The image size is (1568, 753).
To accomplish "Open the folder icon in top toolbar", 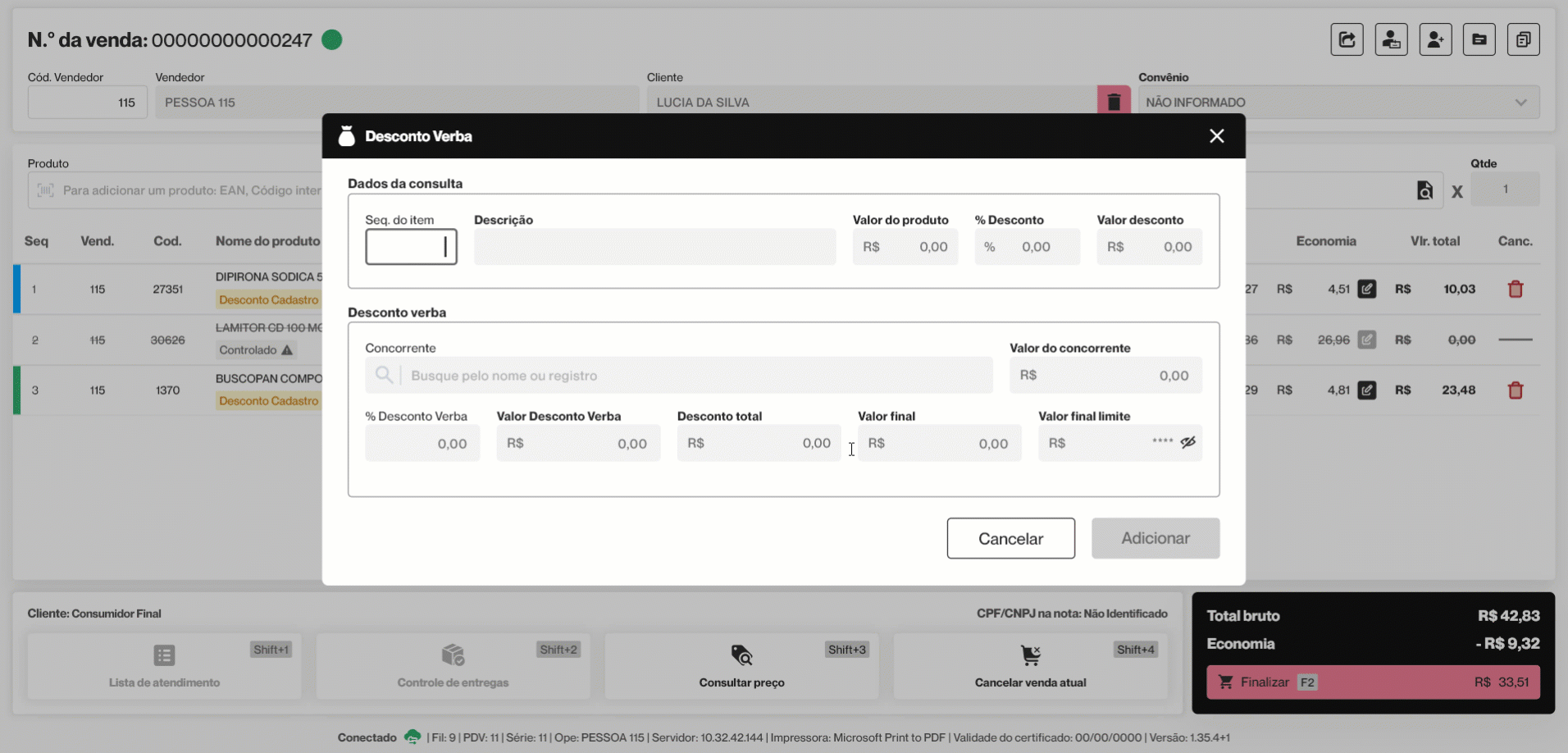I will click(x=1479, y=39).
